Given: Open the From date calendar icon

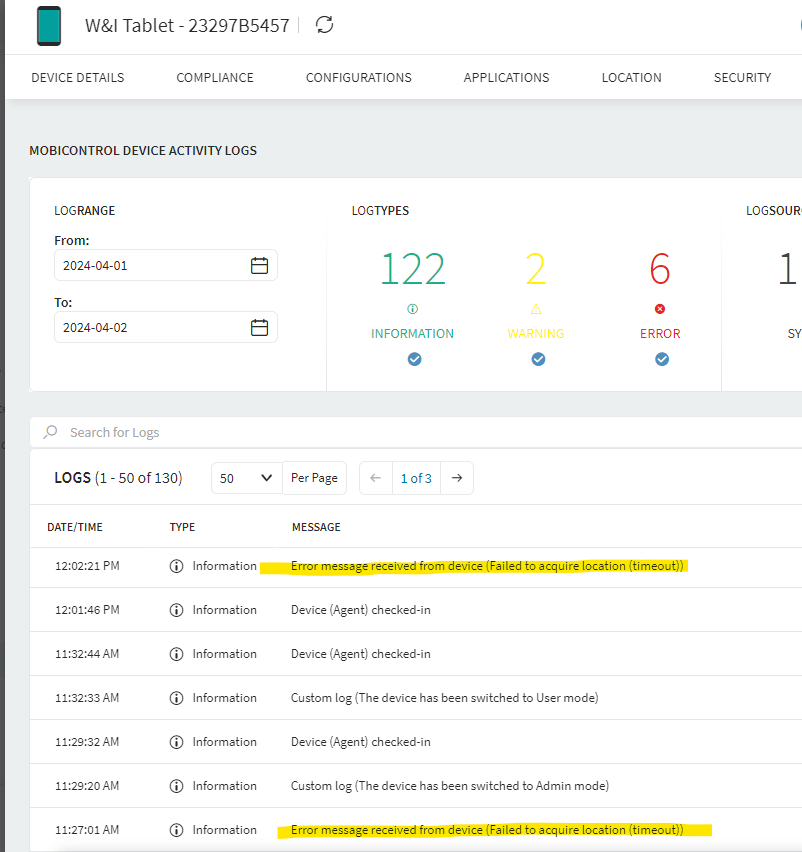Looking at the screenshot, I should 259,265.
